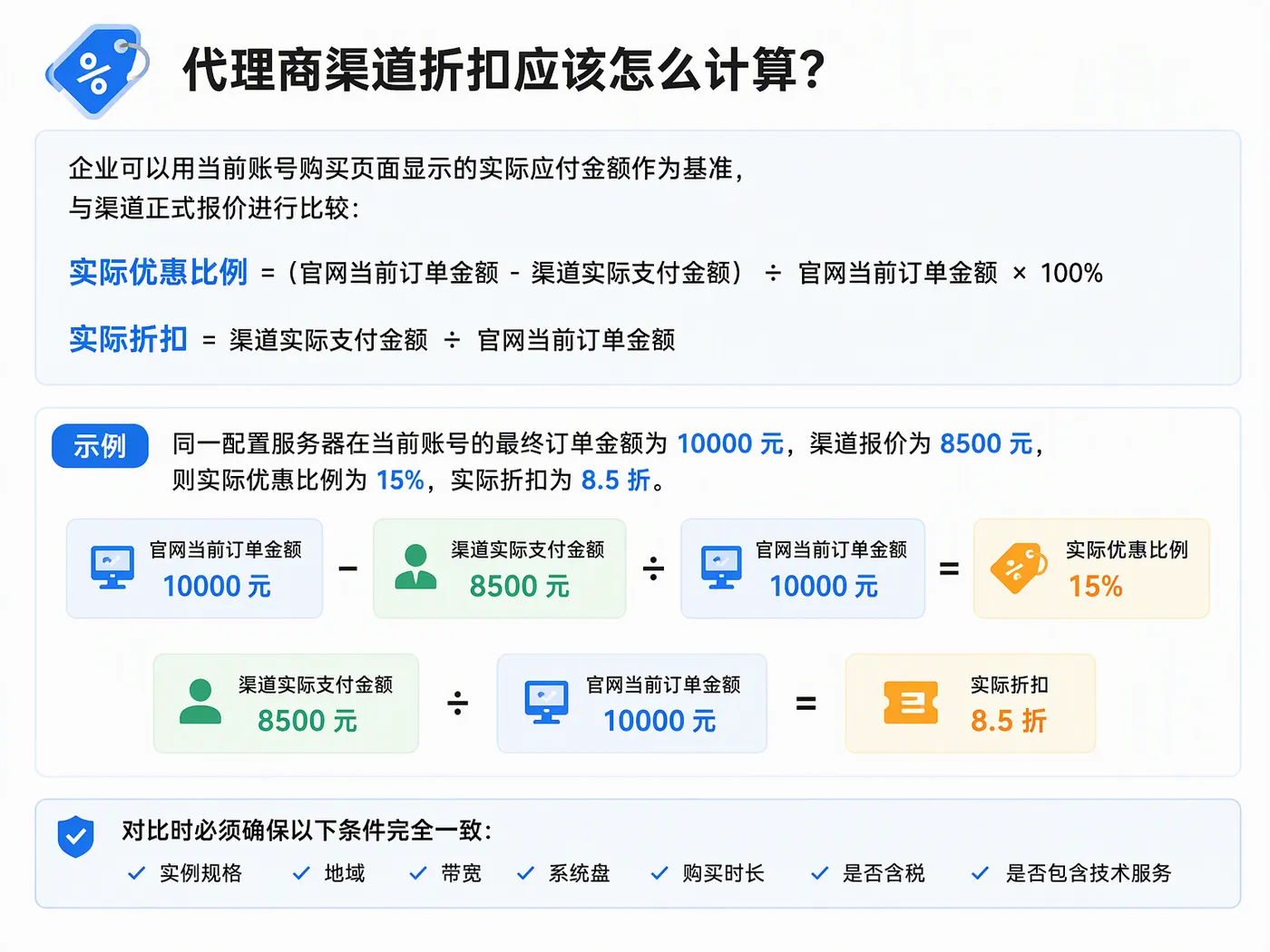Screen dimensions: 1270x952
Task: Click the blue shield checkmark icon
Action: click(x=75, y=836)
